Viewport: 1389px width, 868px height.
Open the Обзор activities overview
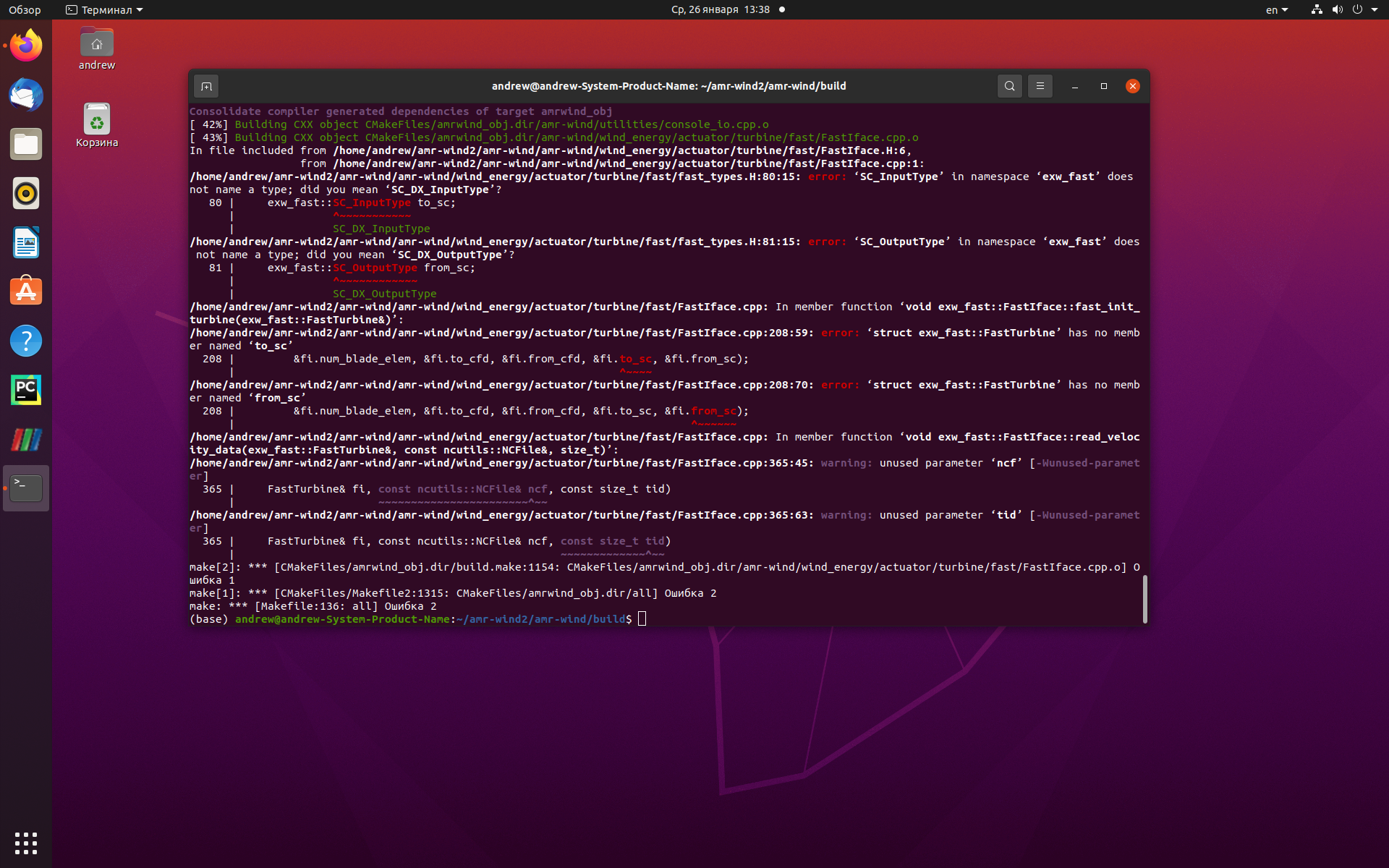[x=25, y=9]
